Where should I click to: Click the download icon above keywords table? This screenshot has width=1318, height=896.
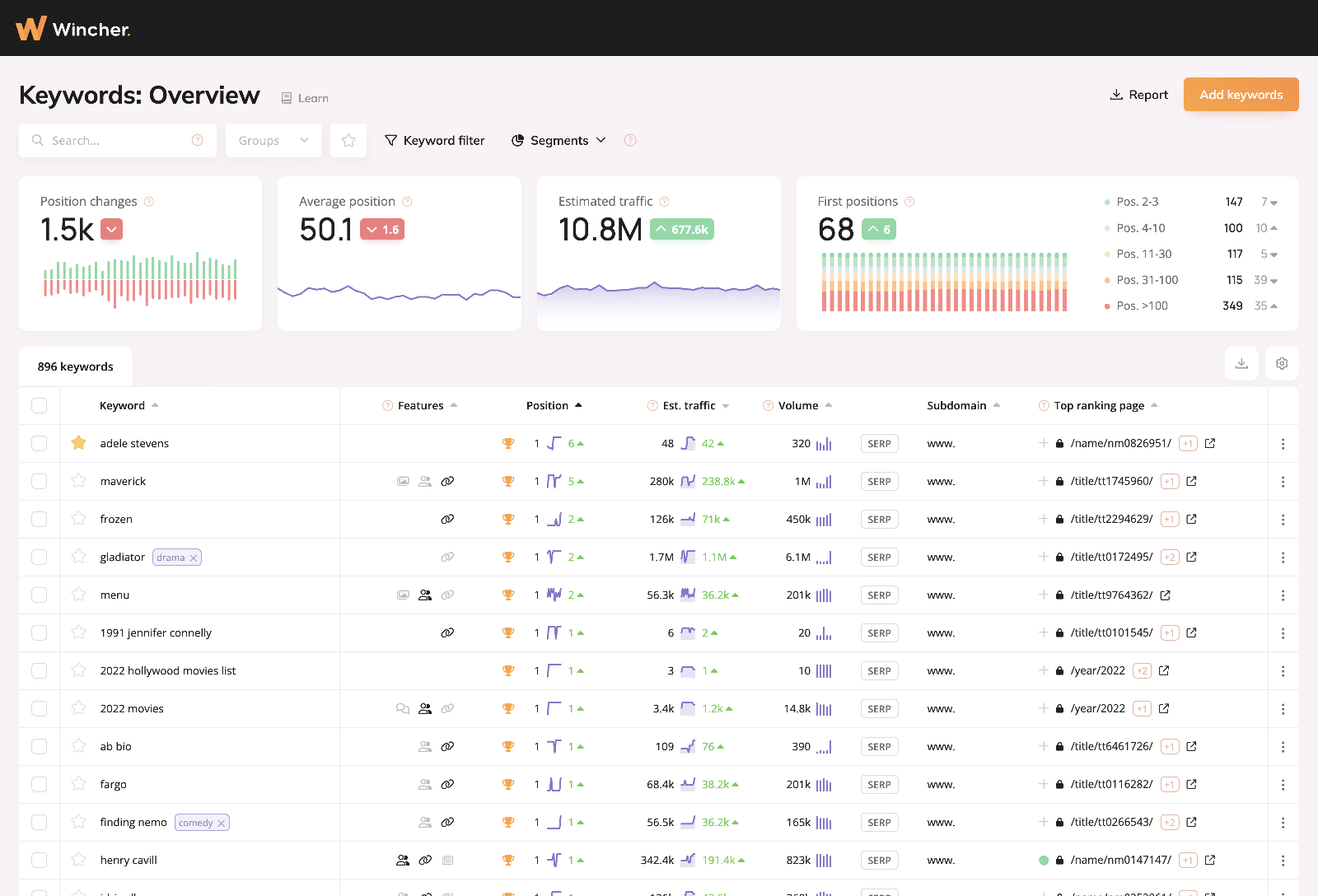[1241, 363]
